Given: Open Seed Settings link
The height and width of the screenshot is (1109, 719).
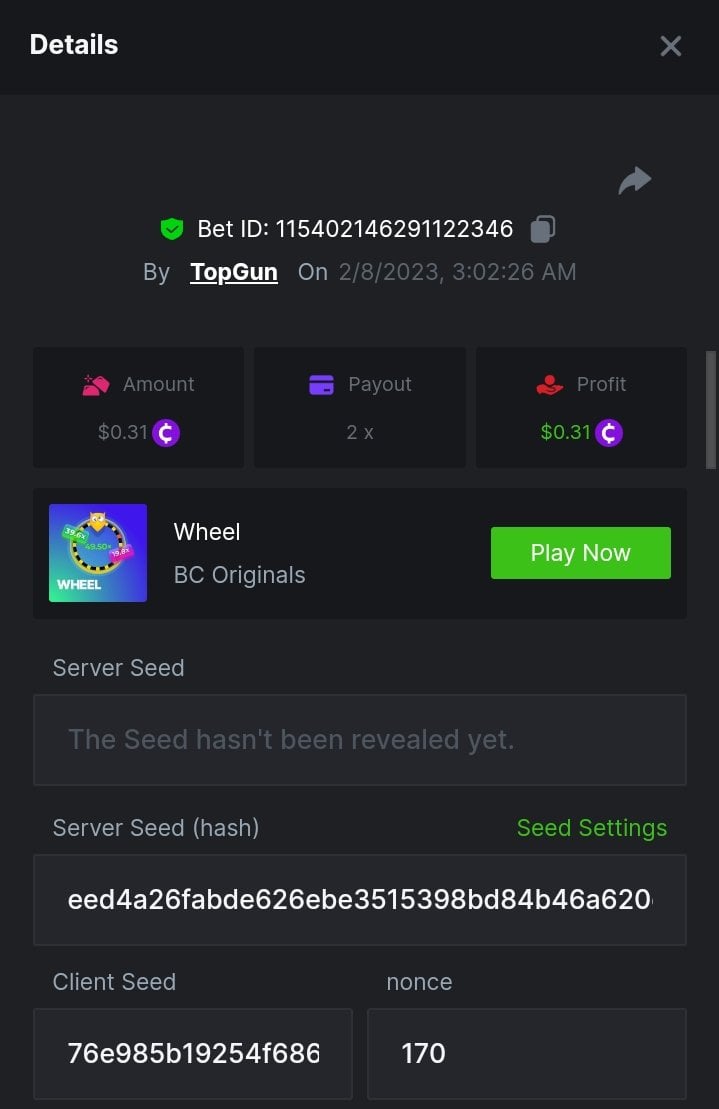Looking at the screenshot, I should [x=591, y=828].
